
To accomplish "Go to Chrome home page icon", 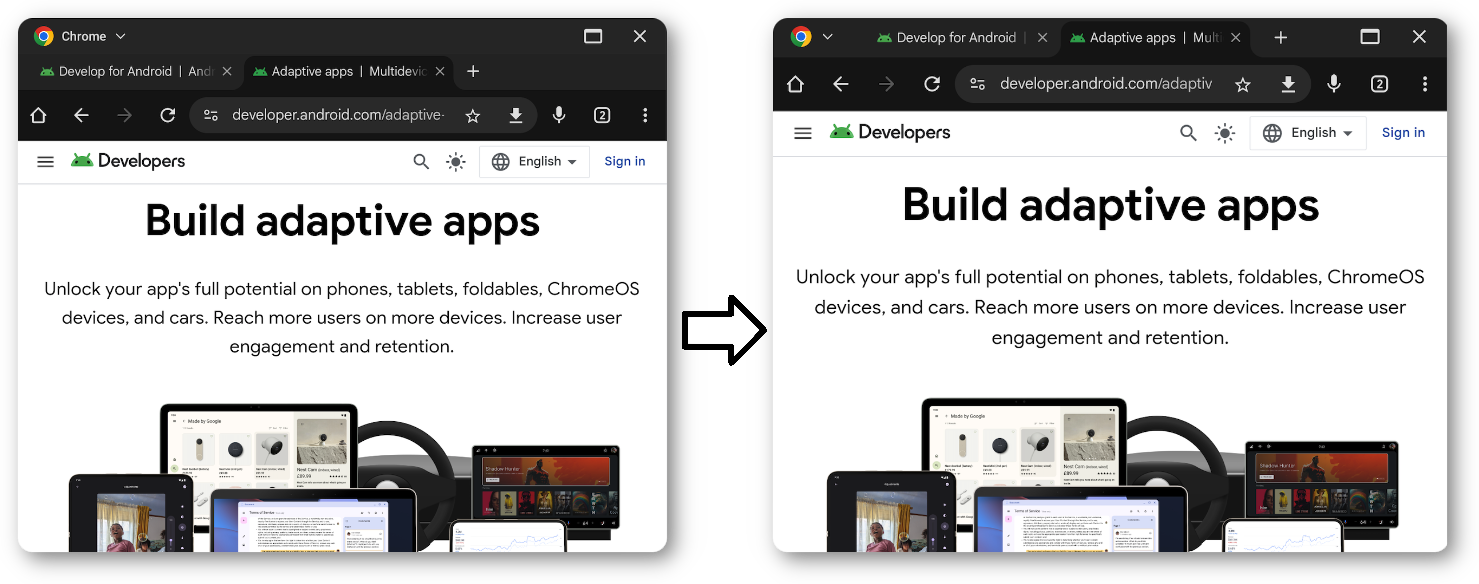I will coord(38,115).
